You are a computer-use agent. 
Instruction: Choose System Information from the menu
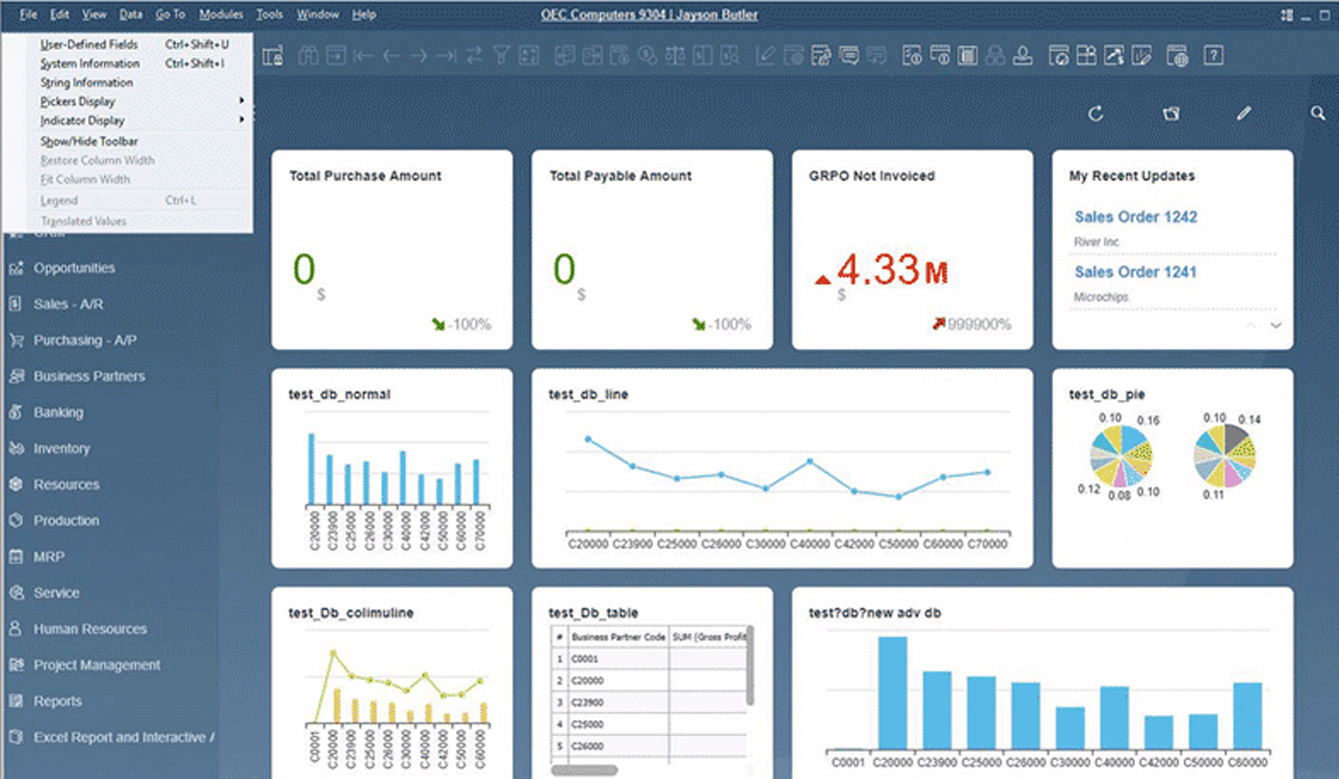pyautogui.click(x=90, y=64)
